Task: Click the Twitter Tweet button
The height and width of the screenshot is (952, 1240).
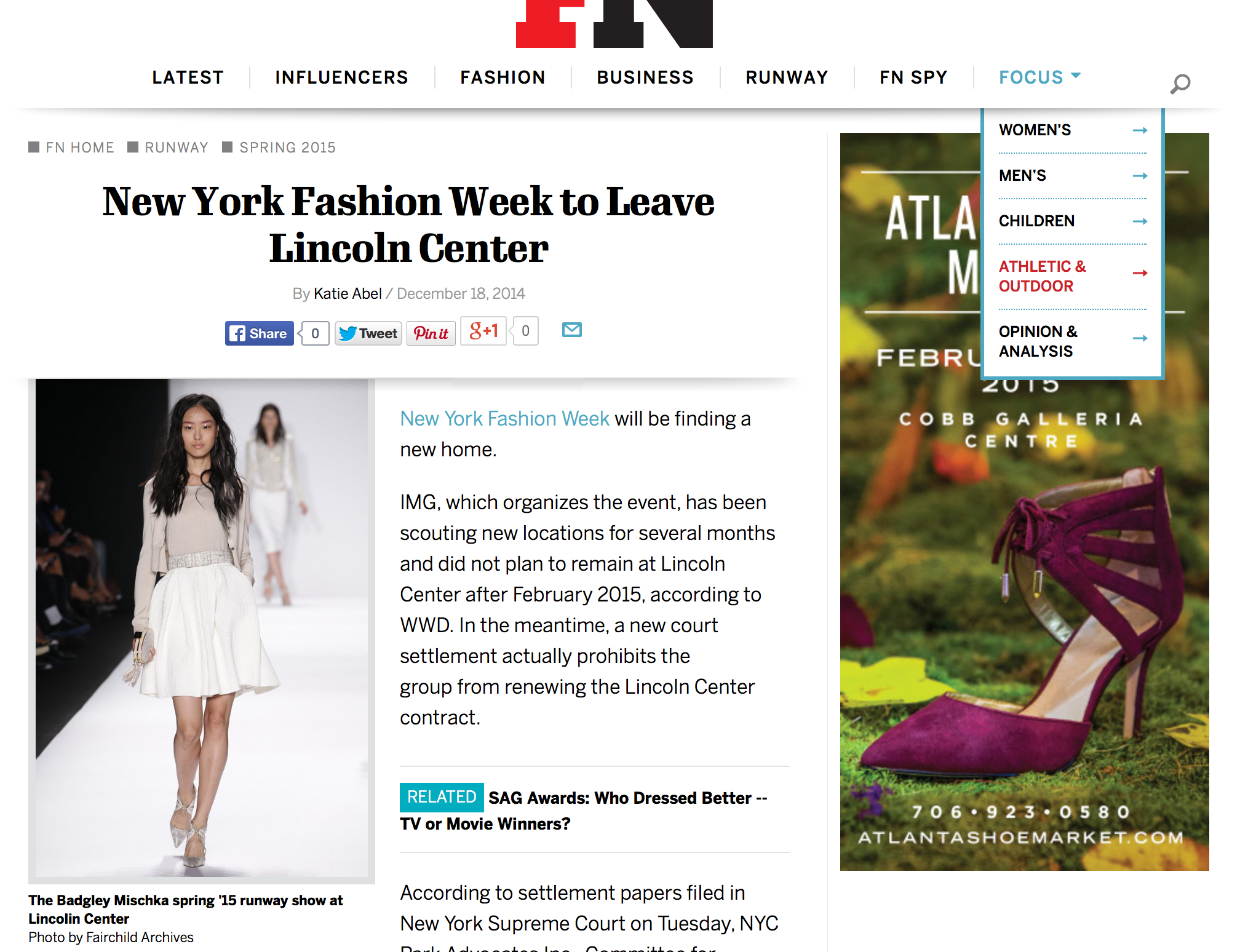Action: pos(368,333)
